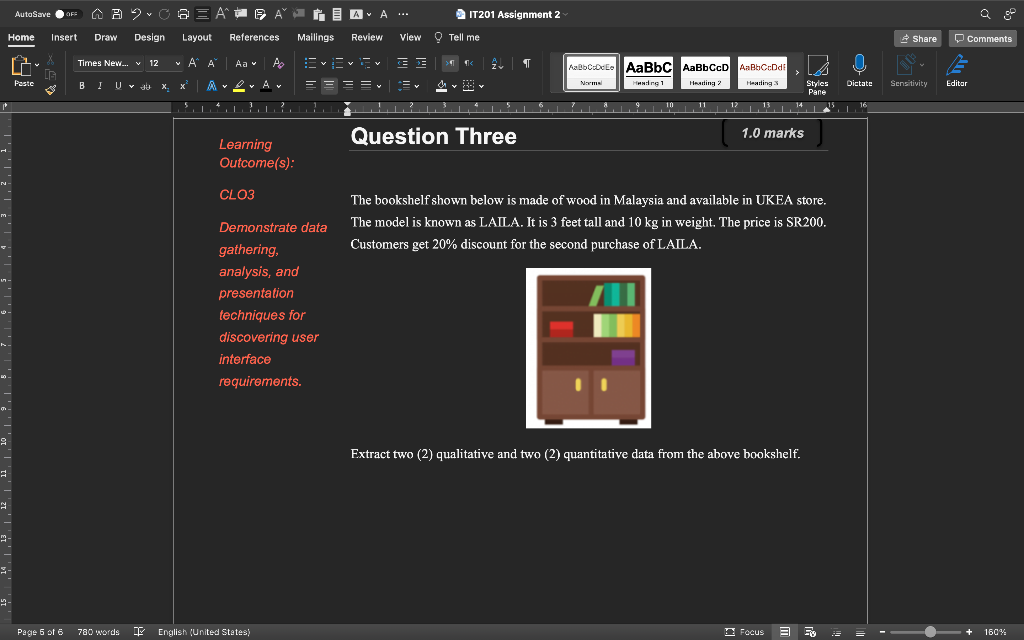Viewport: 1024px width, 640px height.
Task: Select the Bold formatting icon
Action: pyautogui.click(x=82, y=86)
